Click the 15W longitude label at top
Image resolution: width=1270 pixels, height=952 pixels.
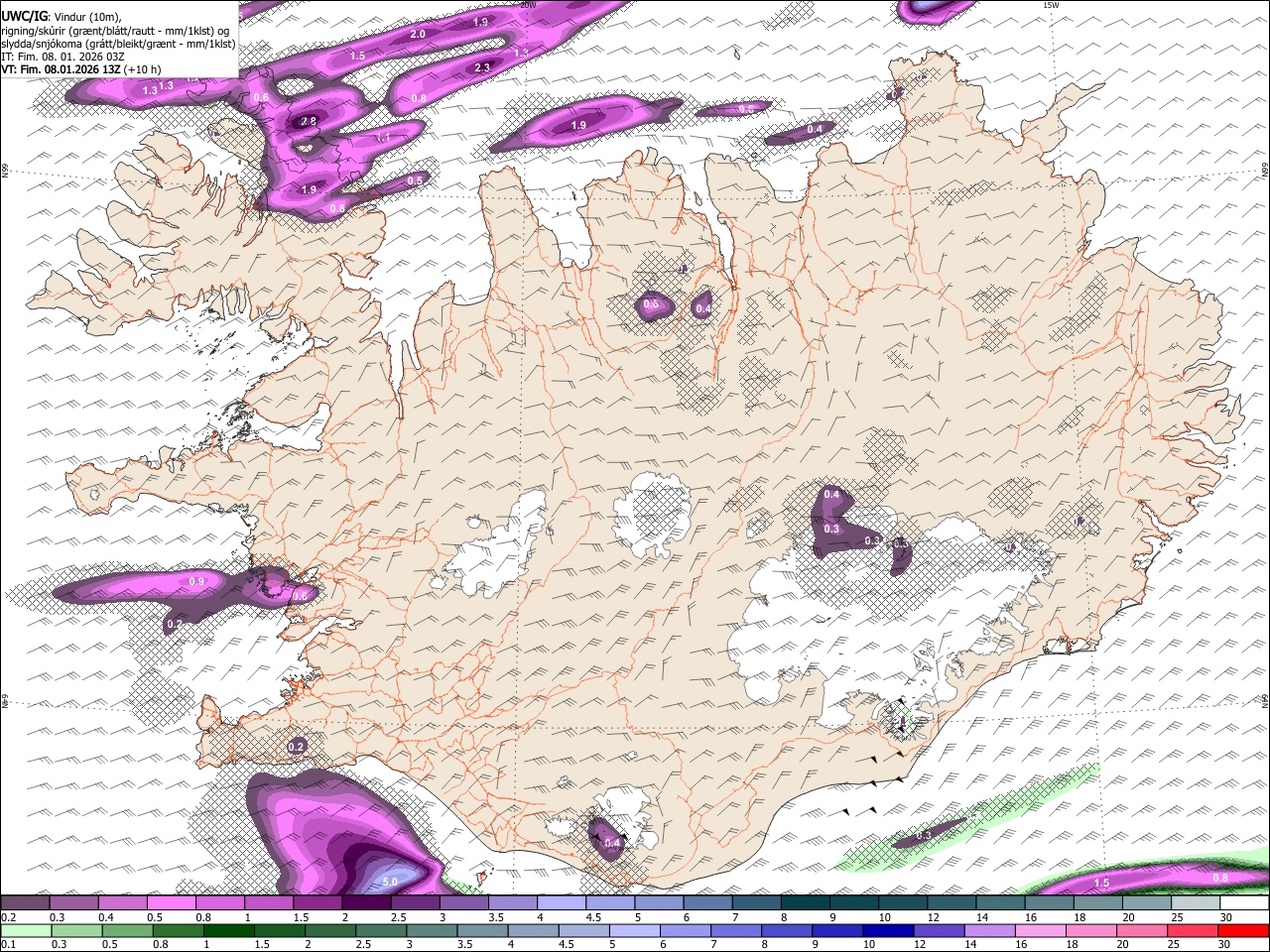coord(1051,5)
